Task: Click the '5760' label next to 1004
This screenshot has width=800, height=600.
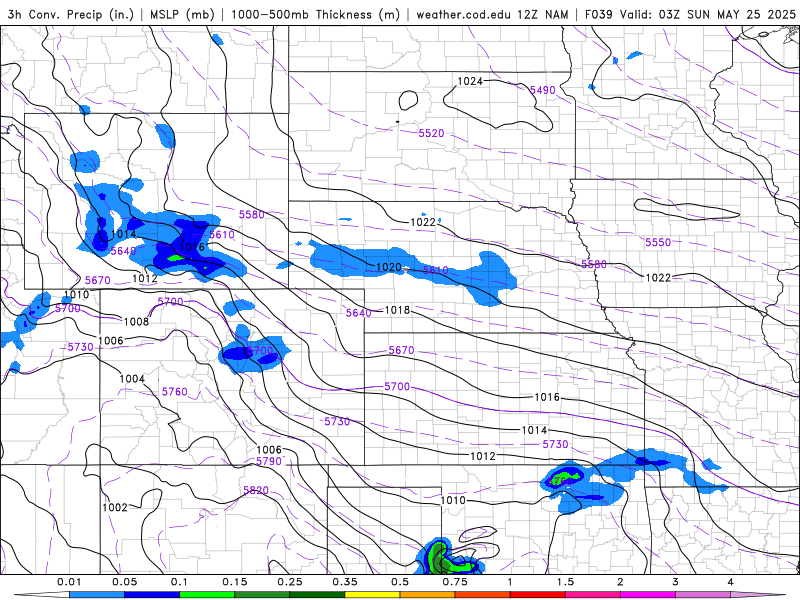Action: click(174, 392)
